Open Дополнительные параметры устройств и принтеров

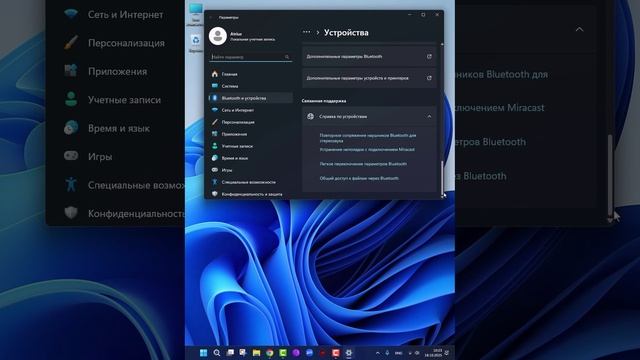coord(369,78)
